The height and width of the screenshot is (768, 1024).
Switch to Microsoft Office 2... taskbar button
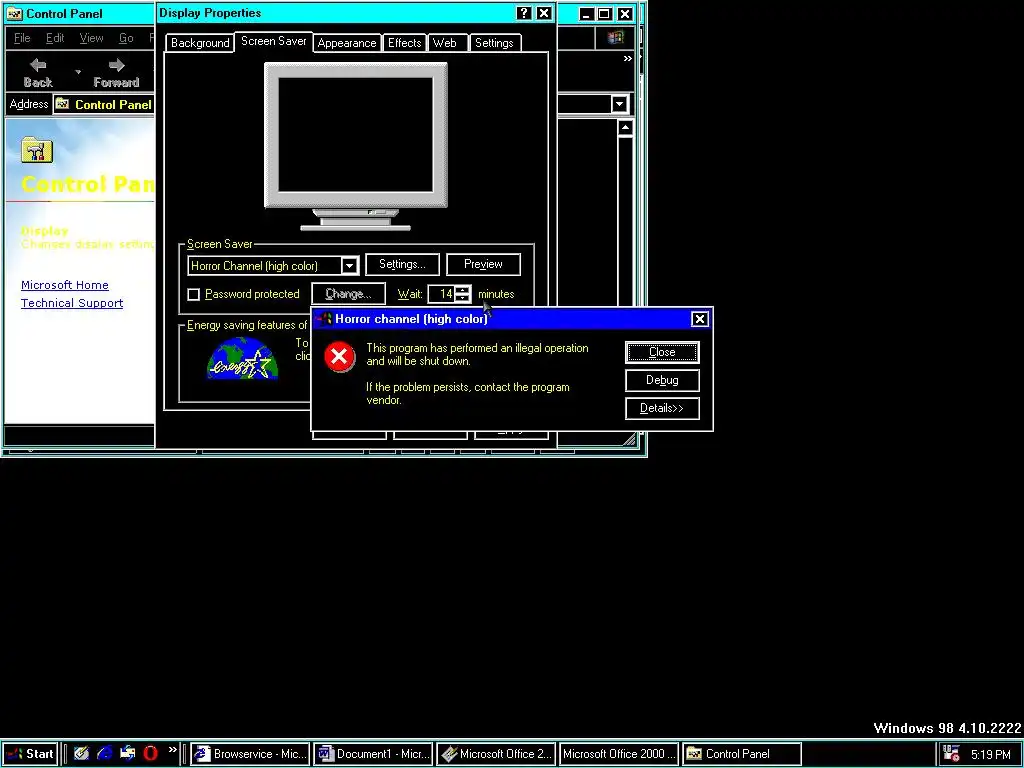[x=496, y=754]
